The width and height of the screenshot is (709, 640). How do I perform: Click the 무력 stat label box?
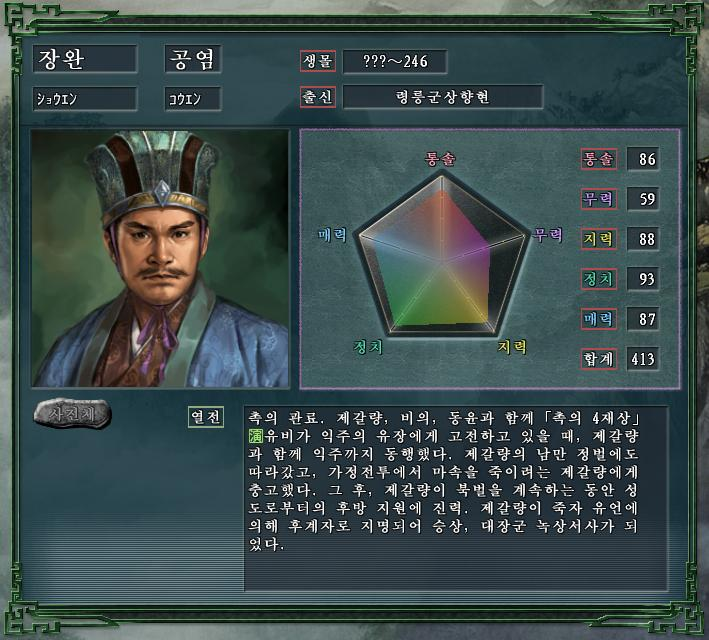coord(599,199)
